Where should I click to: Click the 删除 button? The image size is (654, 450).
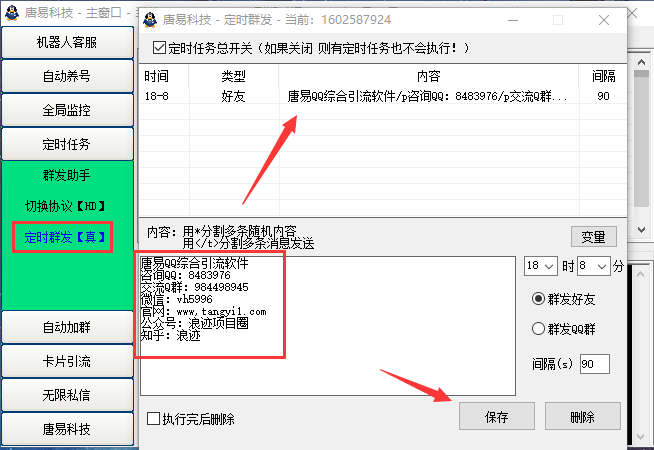click(583, 416)
